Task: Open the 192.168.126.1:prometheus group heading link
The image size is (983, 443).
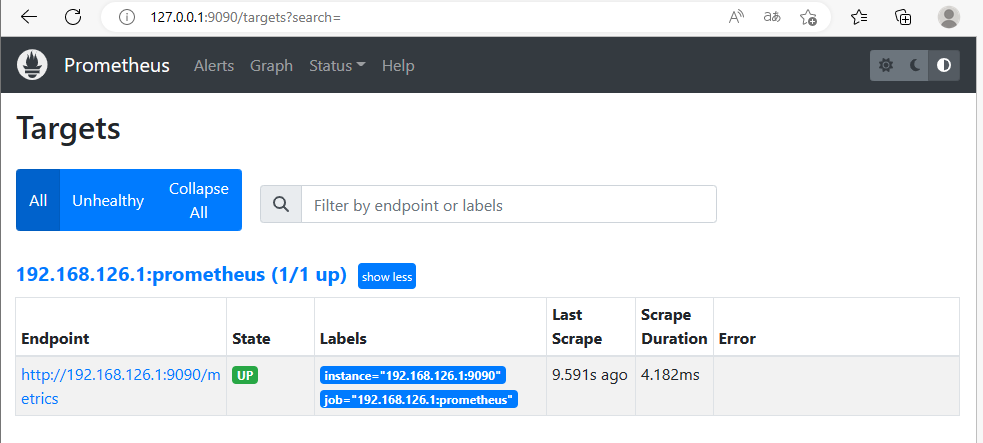Action: point(181,274)
